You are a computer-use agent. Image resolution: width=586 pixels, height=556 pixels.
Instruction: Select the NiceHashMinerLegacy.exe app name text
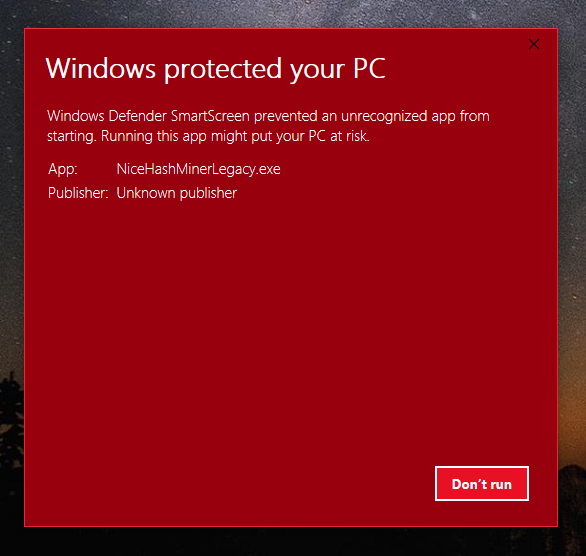[198, 169]
